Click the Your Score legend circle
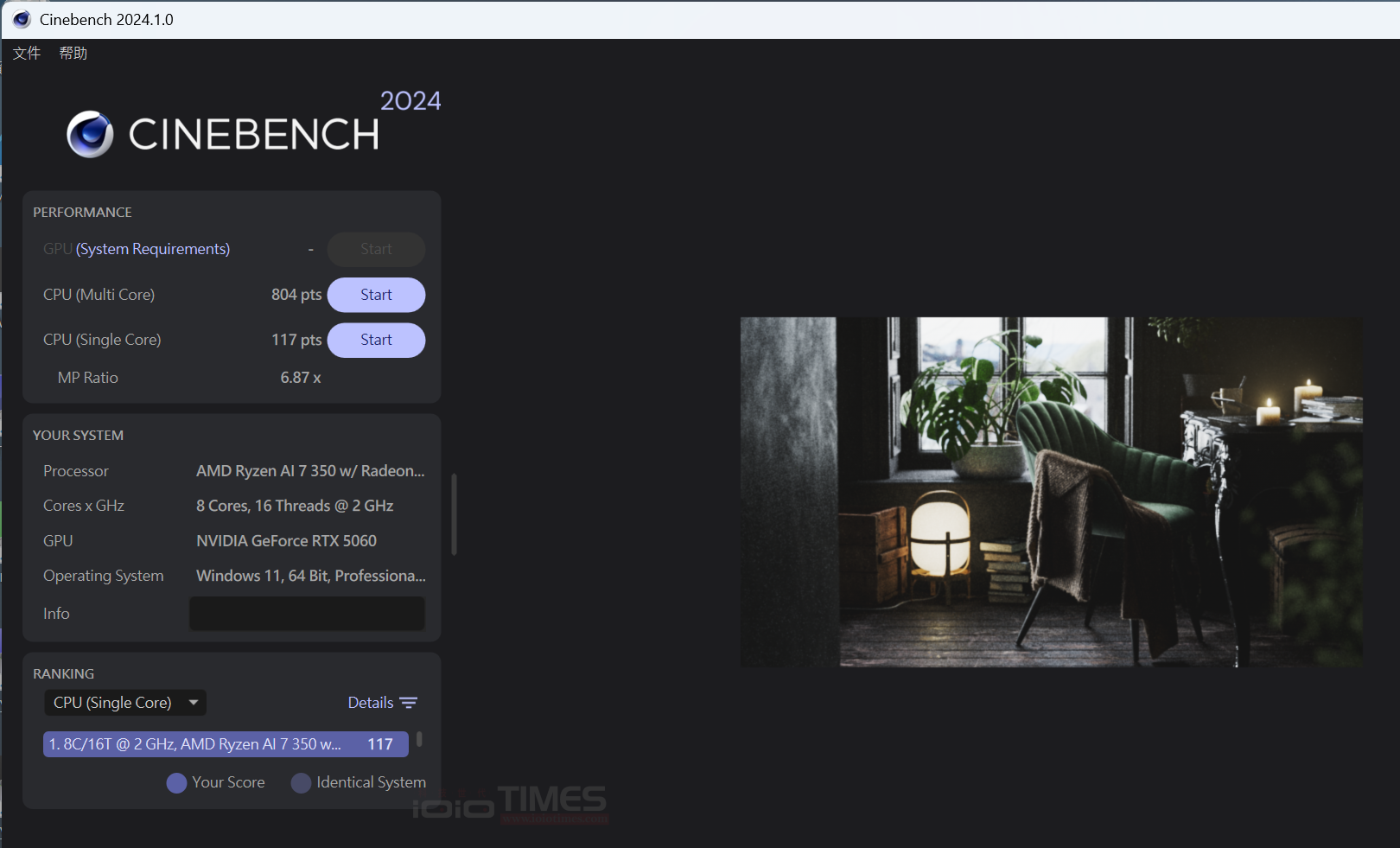The image size is (1400, 848). coord(176,783)
